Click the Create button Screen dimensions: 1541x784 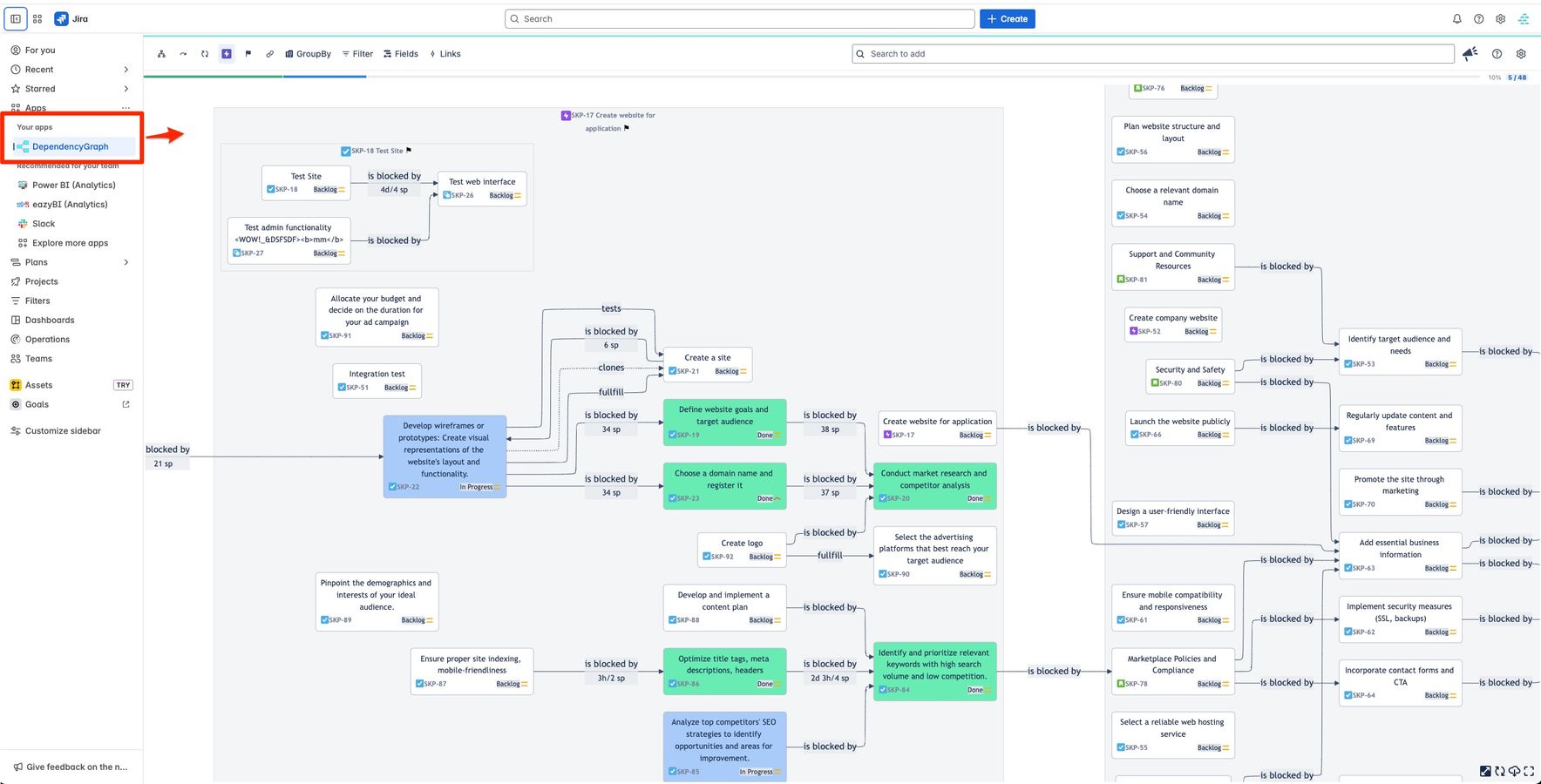1008,18
